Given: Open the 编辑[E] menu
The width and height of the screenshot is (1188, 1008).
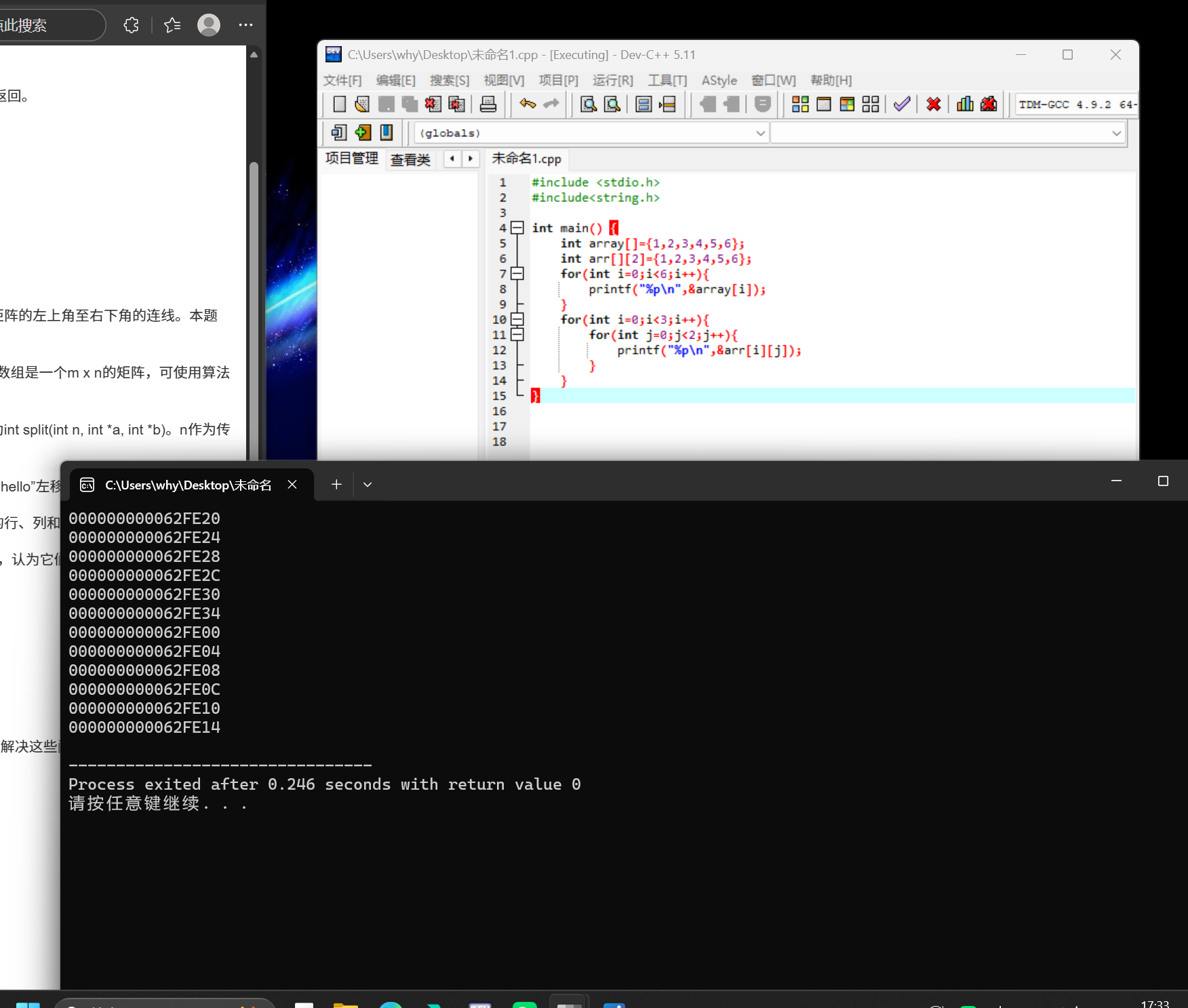Looking at the screenshot, I should (x=396, y=81).
